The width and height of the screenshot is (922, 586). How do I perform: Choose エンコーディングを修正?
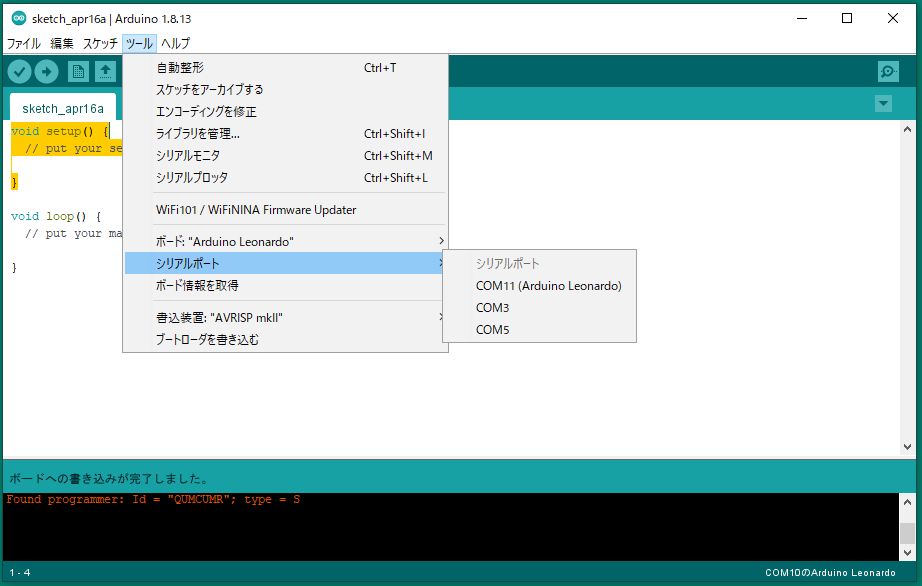coord(286,112)
